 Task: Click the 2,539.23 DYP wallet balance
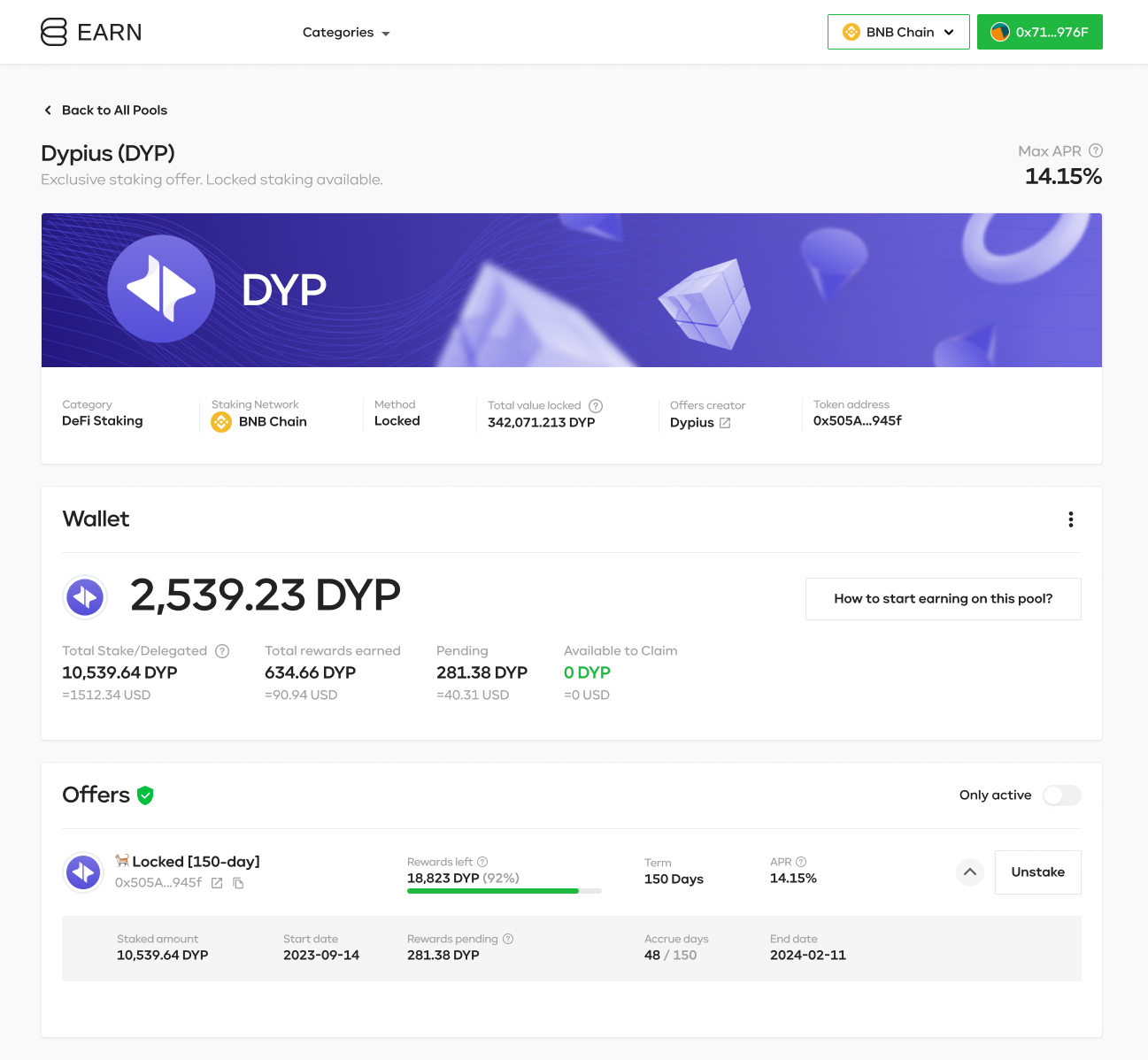(266, 595)
